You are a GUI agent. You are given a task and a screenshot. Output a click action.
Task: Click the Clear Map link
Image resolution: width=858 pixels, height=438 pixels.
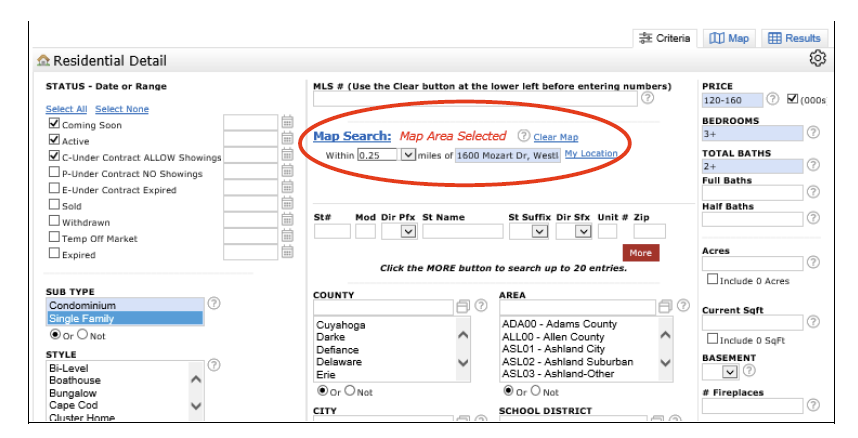556,137
